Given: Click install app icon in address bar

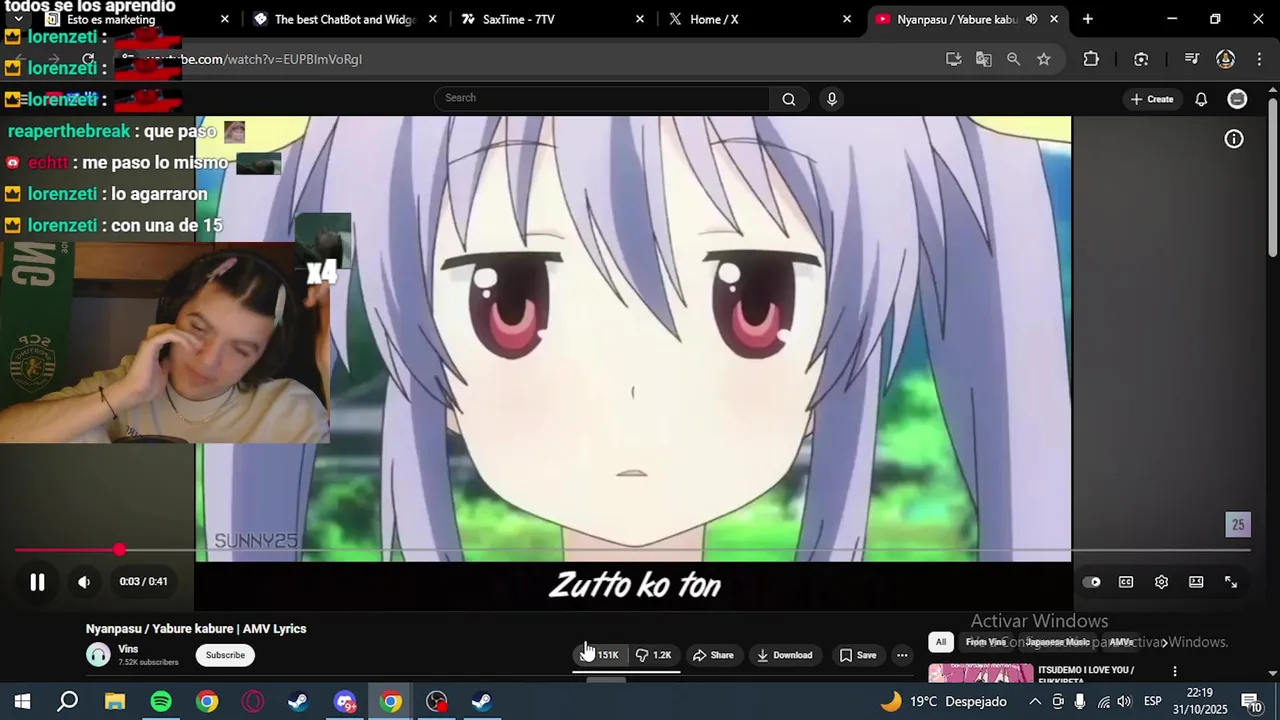Looking at the screenshot, I should [x=954, y=59].
